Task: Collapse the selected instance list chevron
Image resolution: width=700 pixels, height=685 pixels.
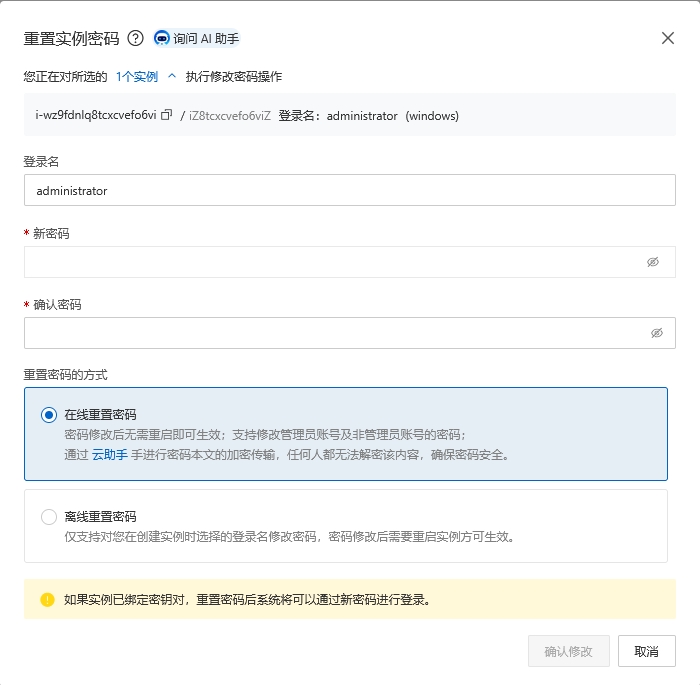Action: (x=172, y=76)
